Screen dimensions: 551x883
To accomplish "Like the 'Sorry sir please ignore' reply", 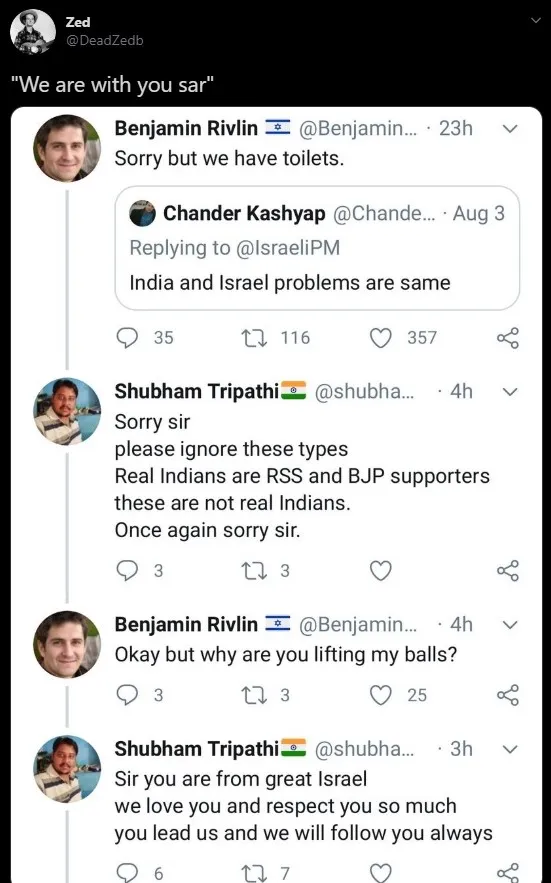I will (380, 570).
